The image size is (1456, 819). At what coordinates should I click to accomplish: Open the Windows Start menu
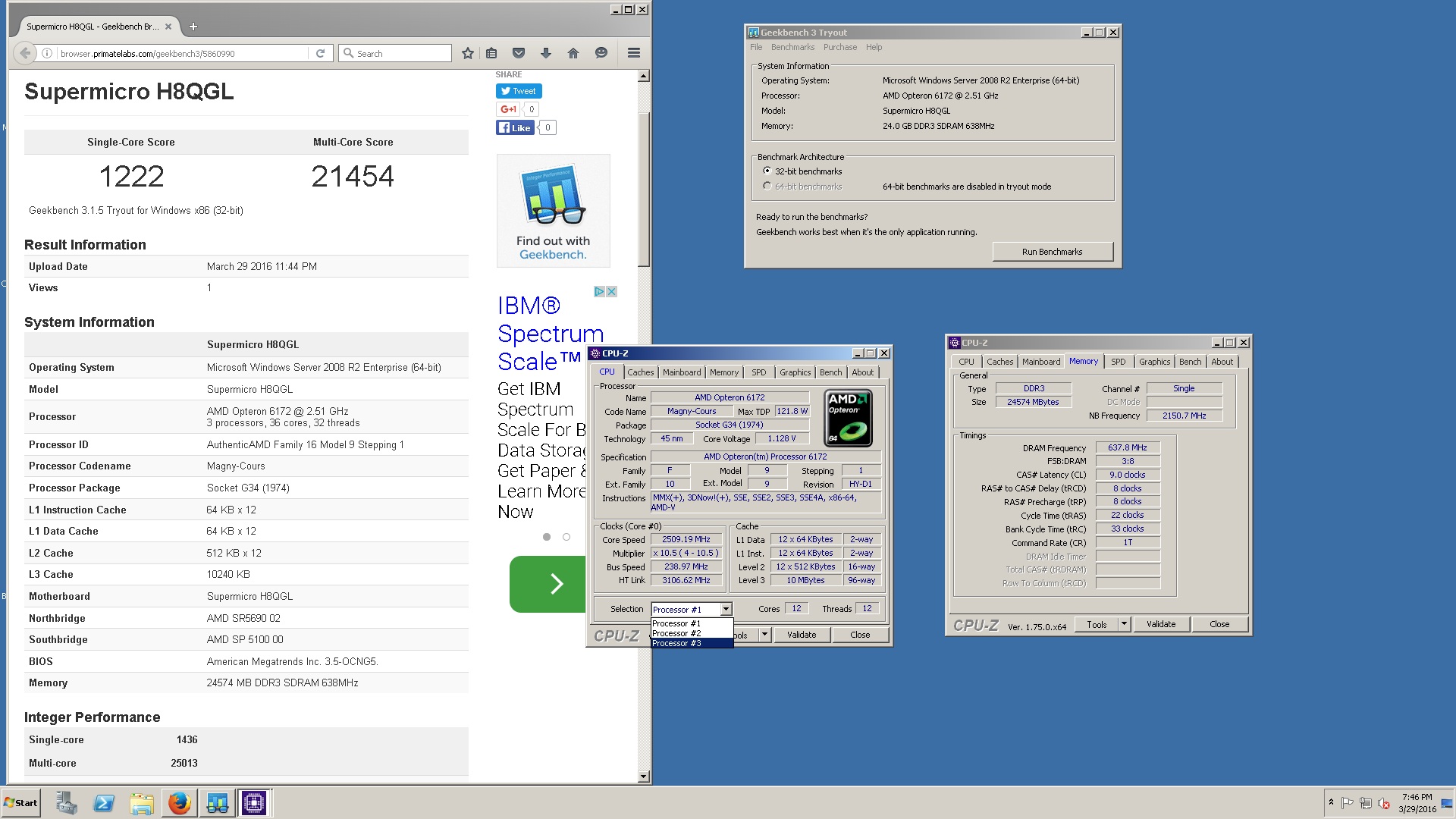point(21,803)
